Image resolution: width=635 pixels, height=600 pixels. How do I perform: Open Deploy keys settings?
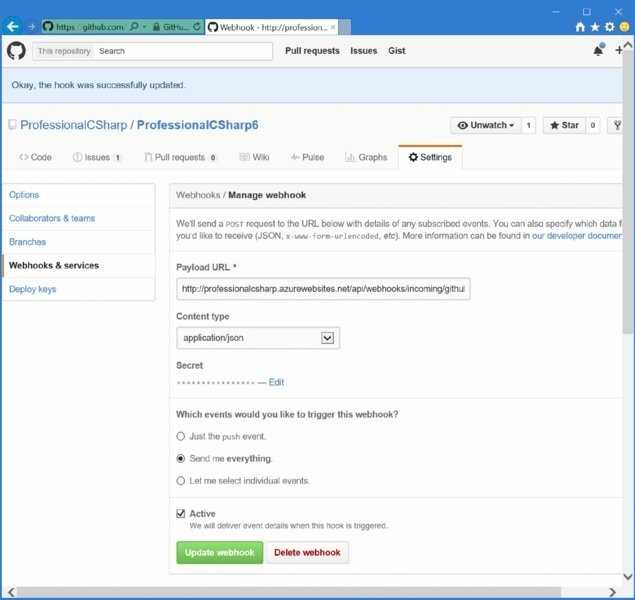[32, 289]
